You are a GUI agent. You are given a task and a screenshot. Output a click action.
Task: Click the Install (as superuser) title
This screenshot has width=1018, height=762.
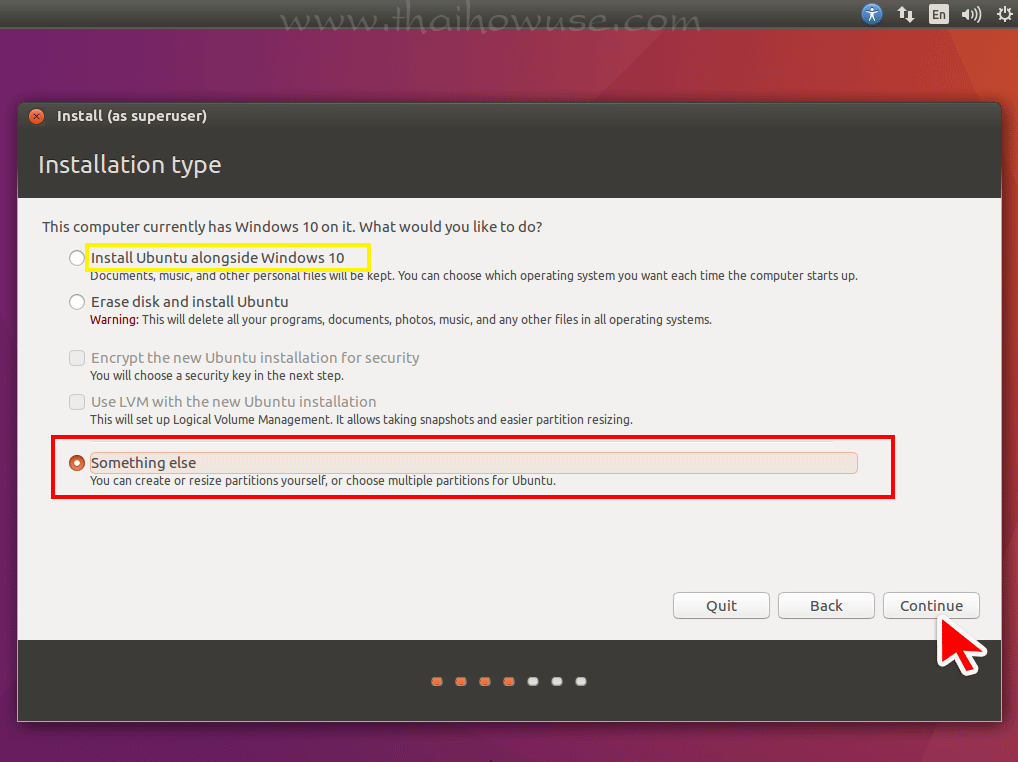[x=132, y=116]
